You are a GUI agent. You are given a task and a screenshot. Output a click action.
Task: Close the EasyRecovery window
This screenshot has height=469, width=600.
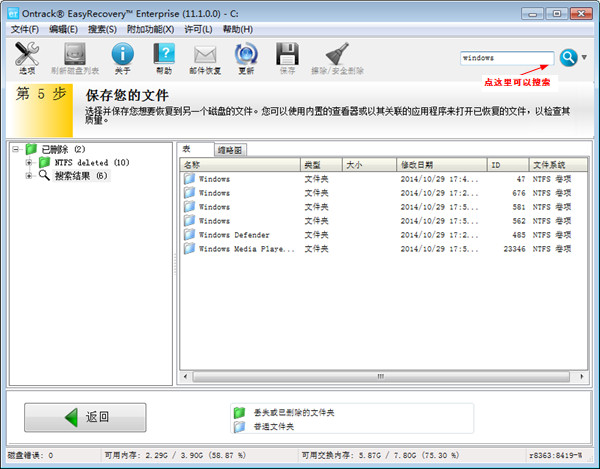coord(582,14)
